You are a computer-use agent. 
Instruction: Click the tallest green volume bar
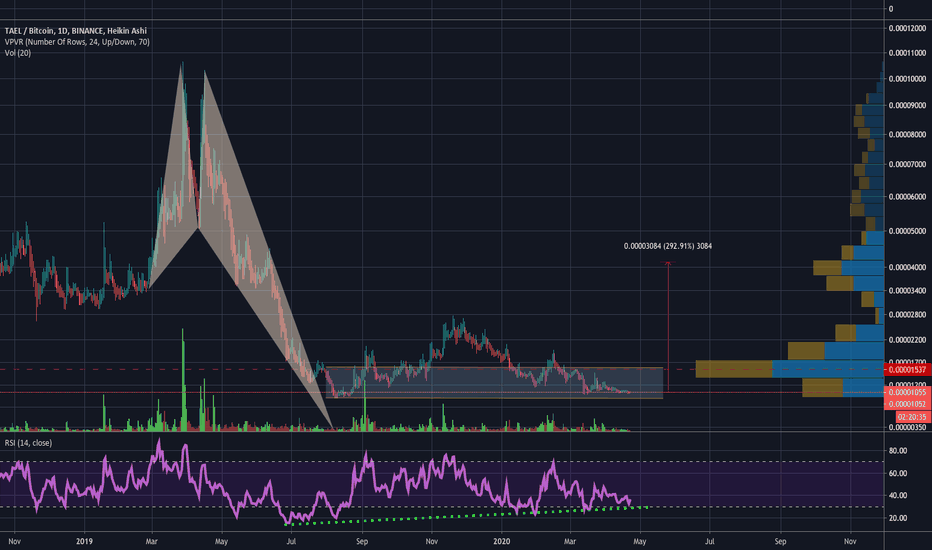(182, 381)
